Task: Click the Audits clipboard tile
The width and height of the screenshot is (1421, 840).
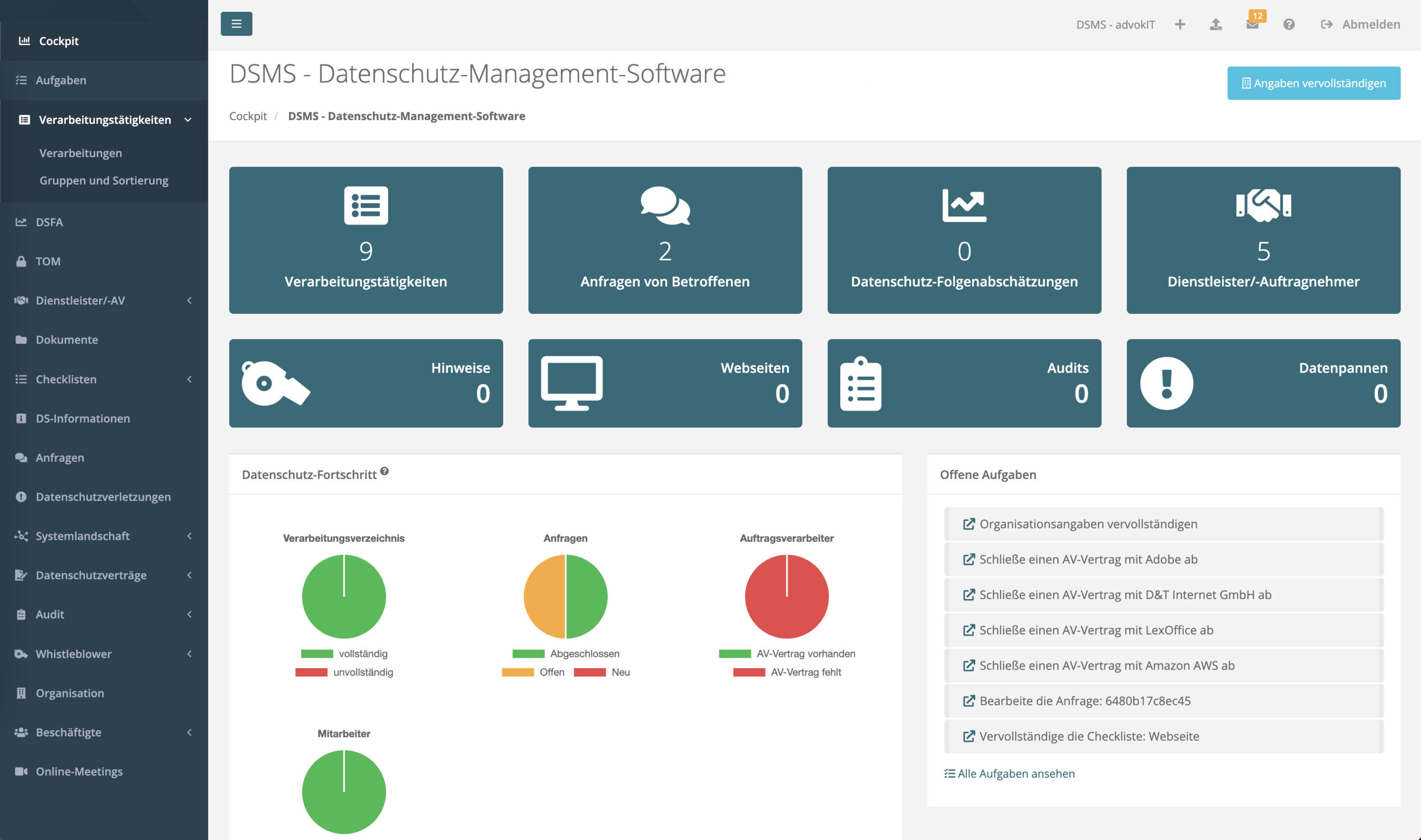Action: (x=964, y=383)
